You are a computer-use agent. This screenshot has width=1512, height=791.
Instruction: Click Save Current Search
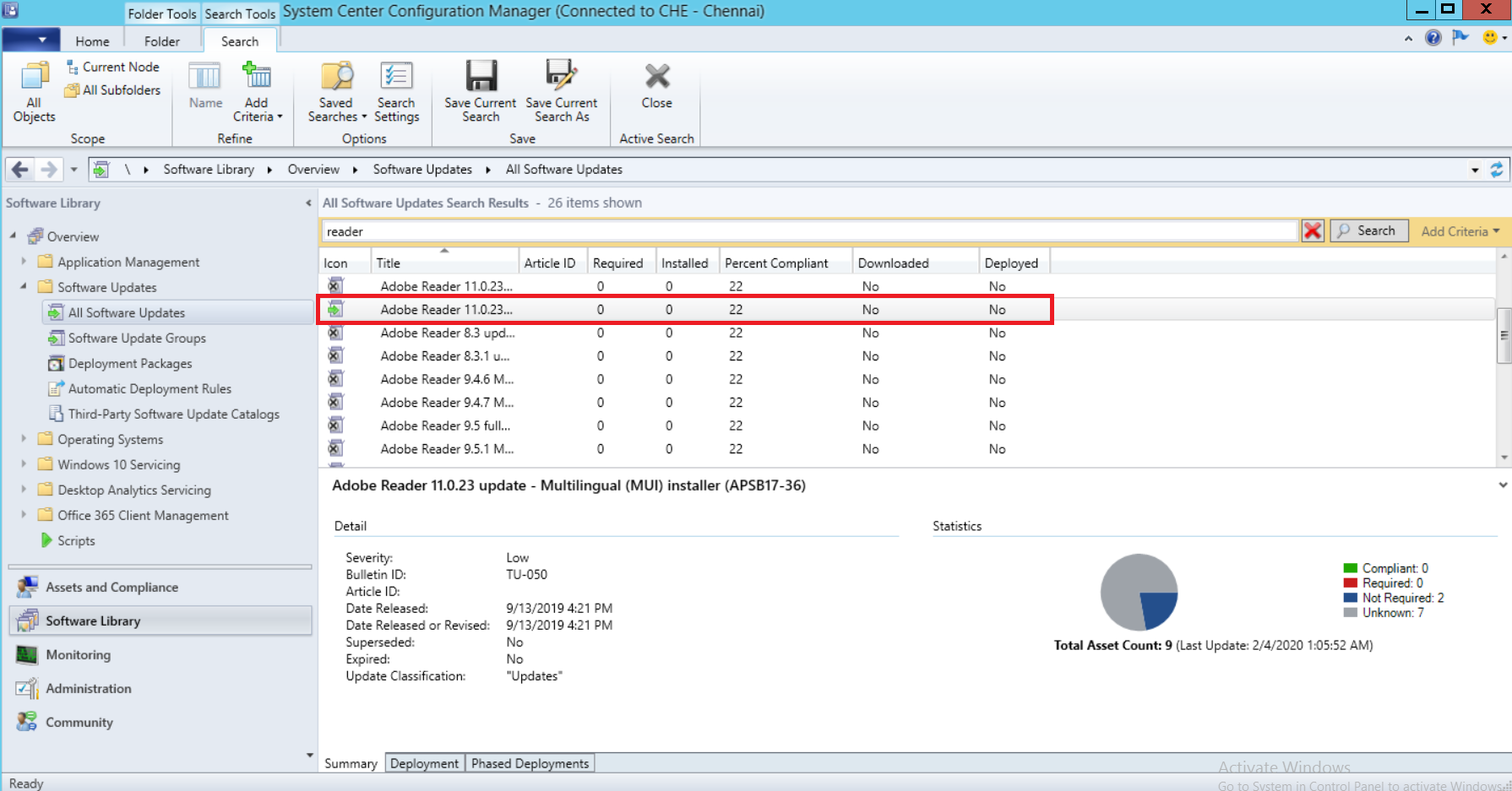pyautogui.click(x=480, y=93)
